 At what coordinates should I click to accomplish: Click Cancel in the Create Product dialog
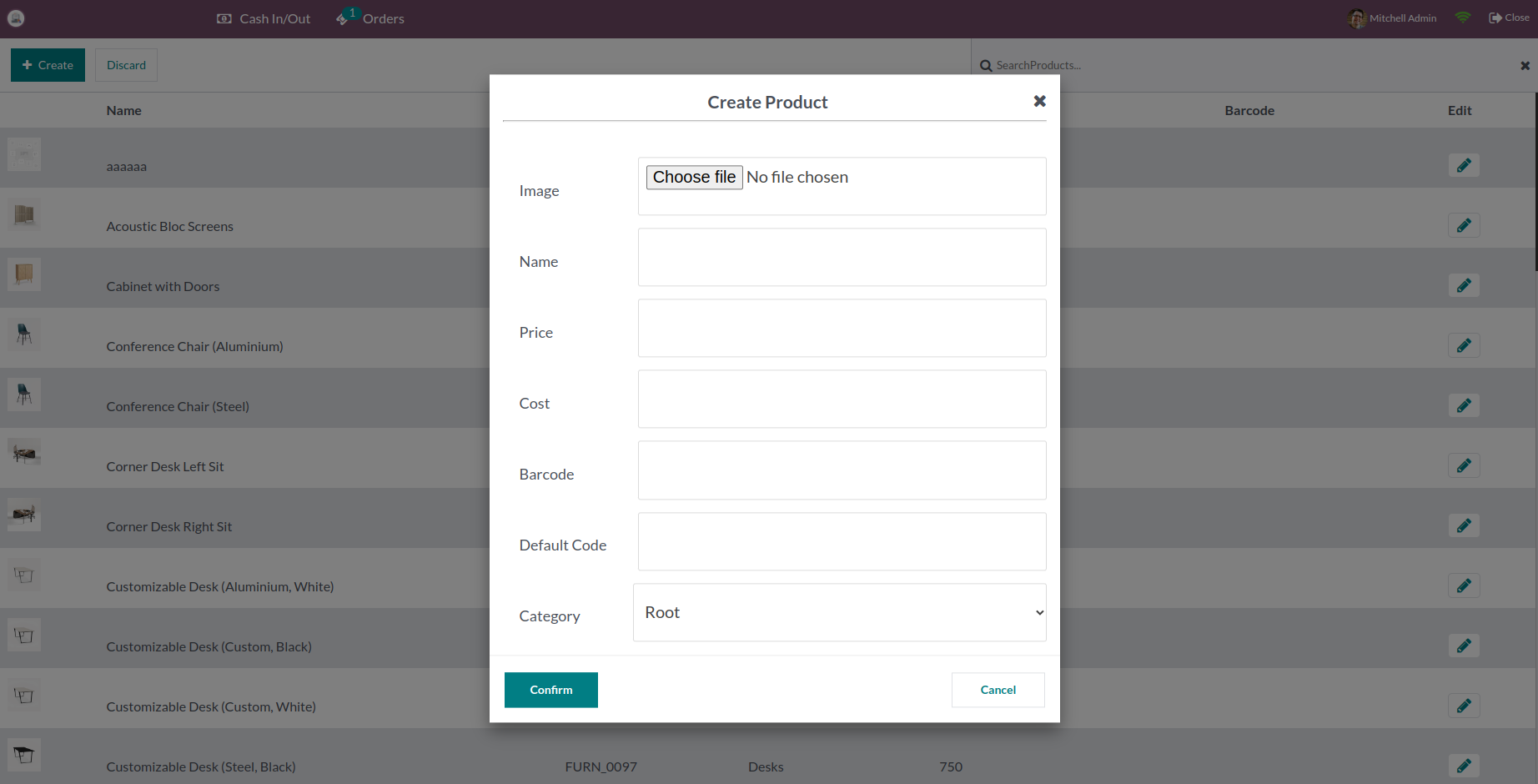[998, 690]
